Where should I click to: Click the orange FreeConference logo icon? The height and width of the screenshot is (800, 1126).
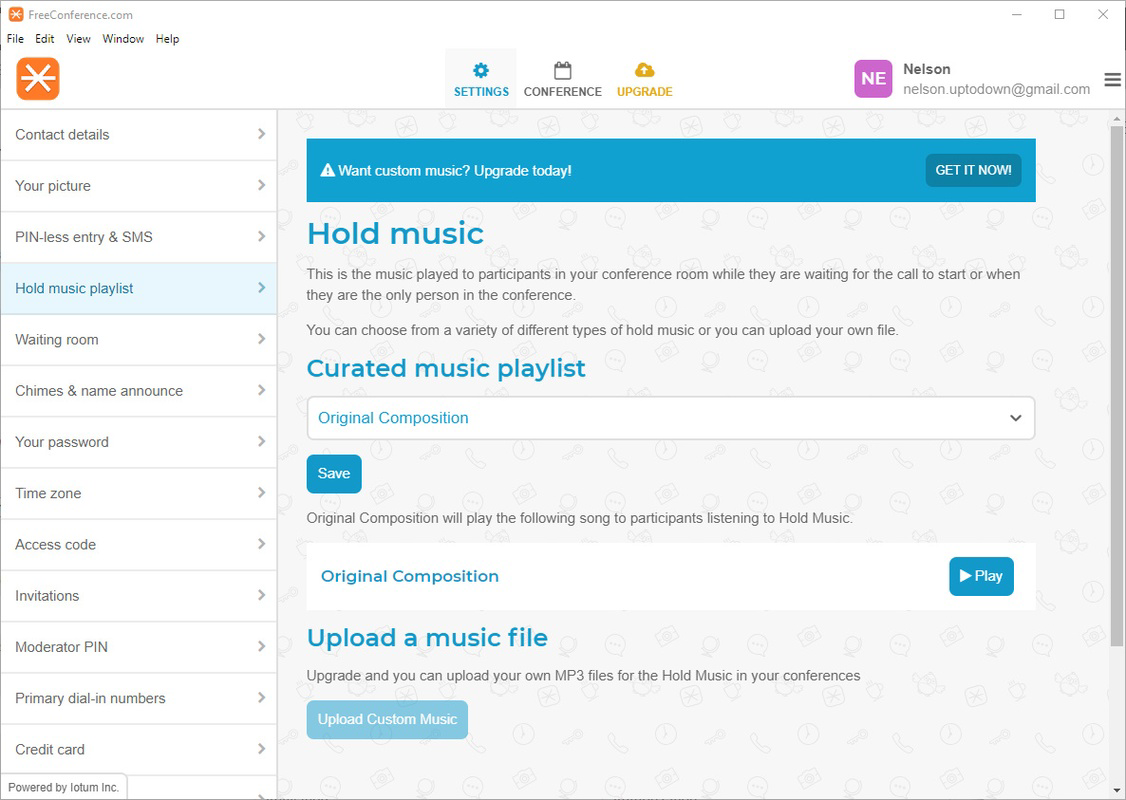[38, 78]
